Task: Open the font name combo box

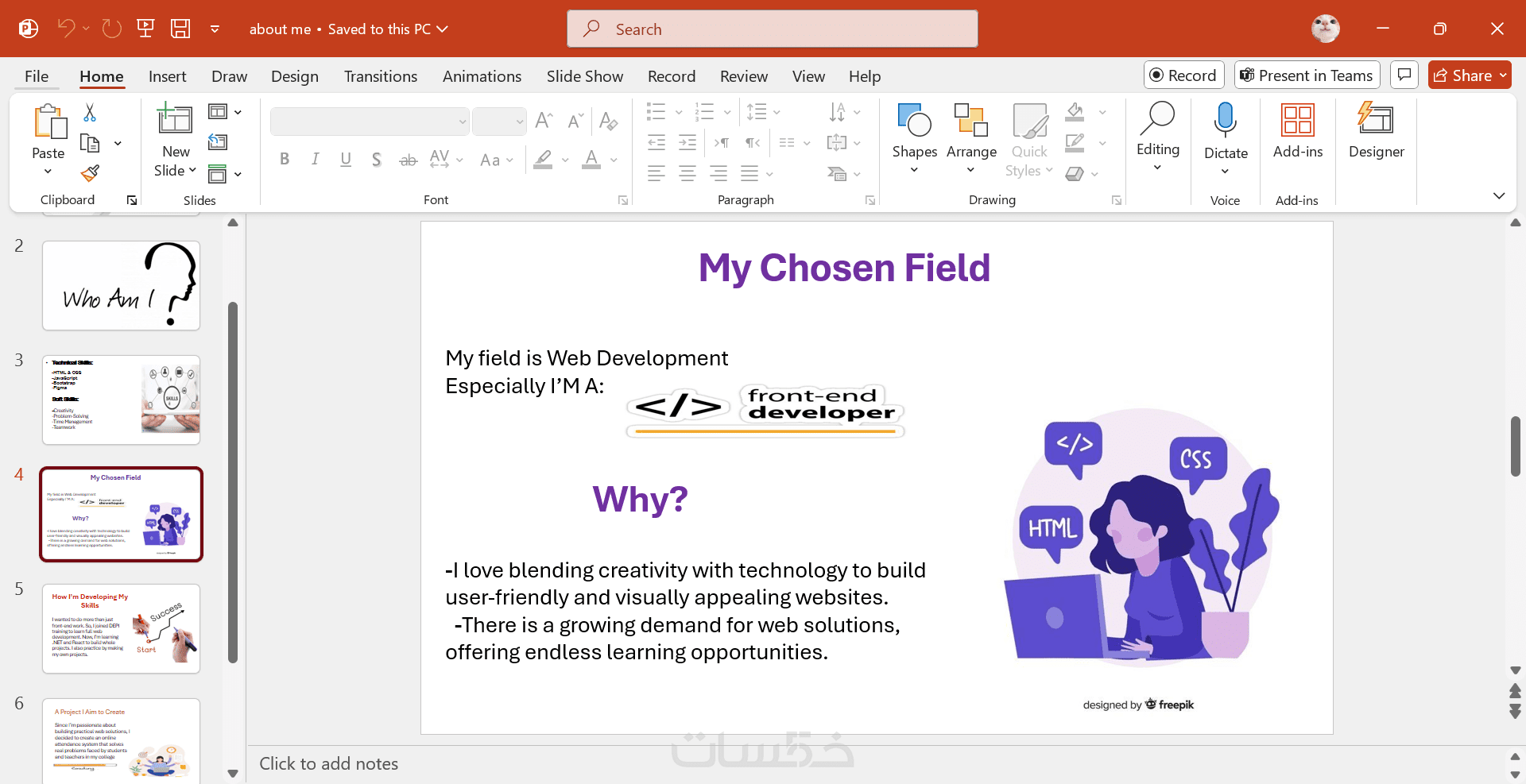Action: [x=370, y=122]
